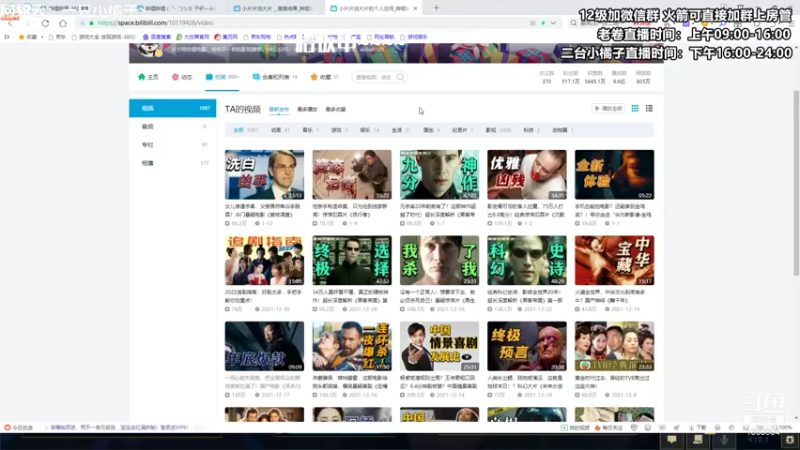The height and width of the screenshot is (450, 800).
Task: Open the 我杀了我 video thumbnail
Action: click(x=439, y=260)
